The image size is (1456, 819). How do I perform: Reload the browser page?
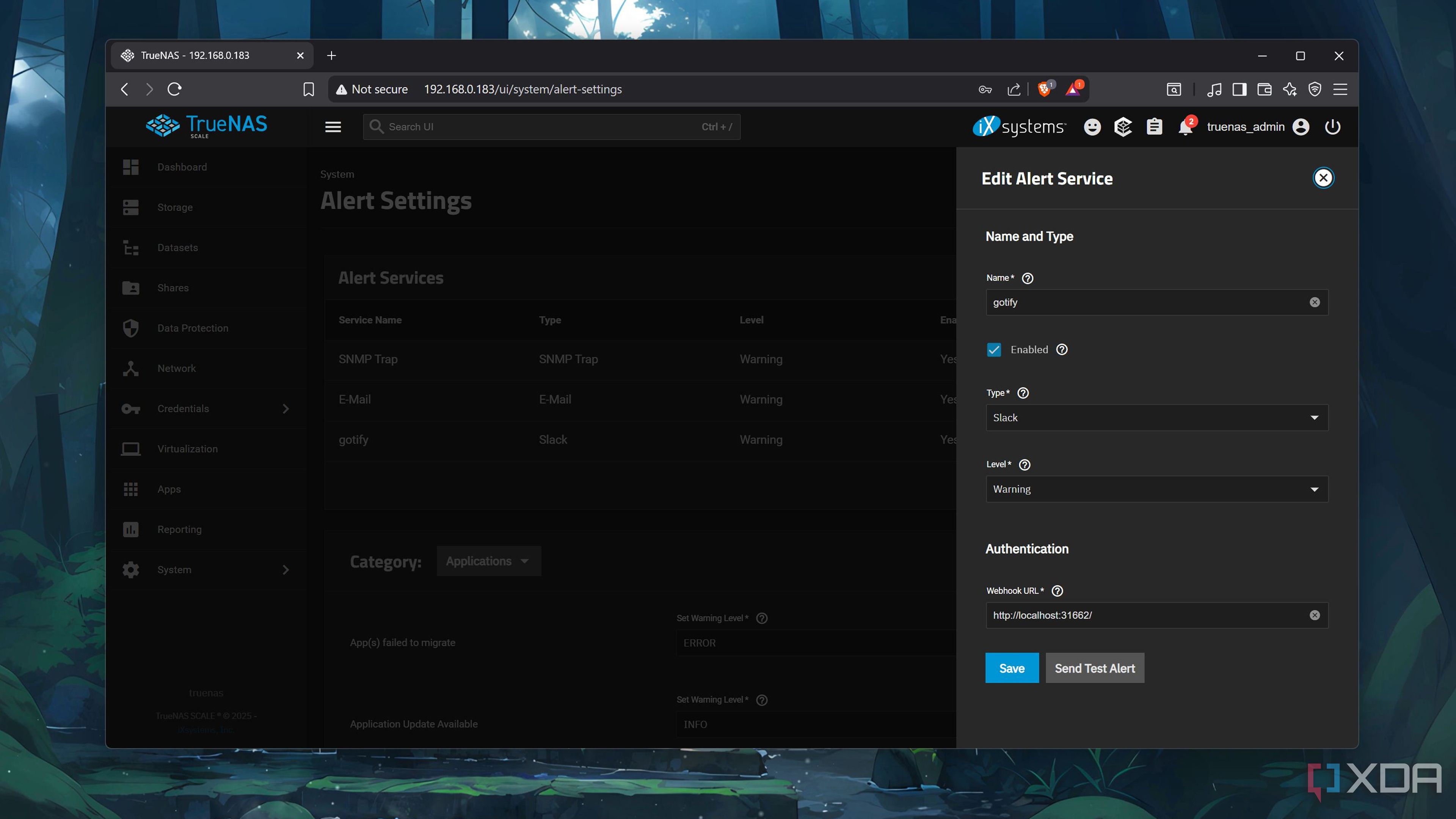174,89
